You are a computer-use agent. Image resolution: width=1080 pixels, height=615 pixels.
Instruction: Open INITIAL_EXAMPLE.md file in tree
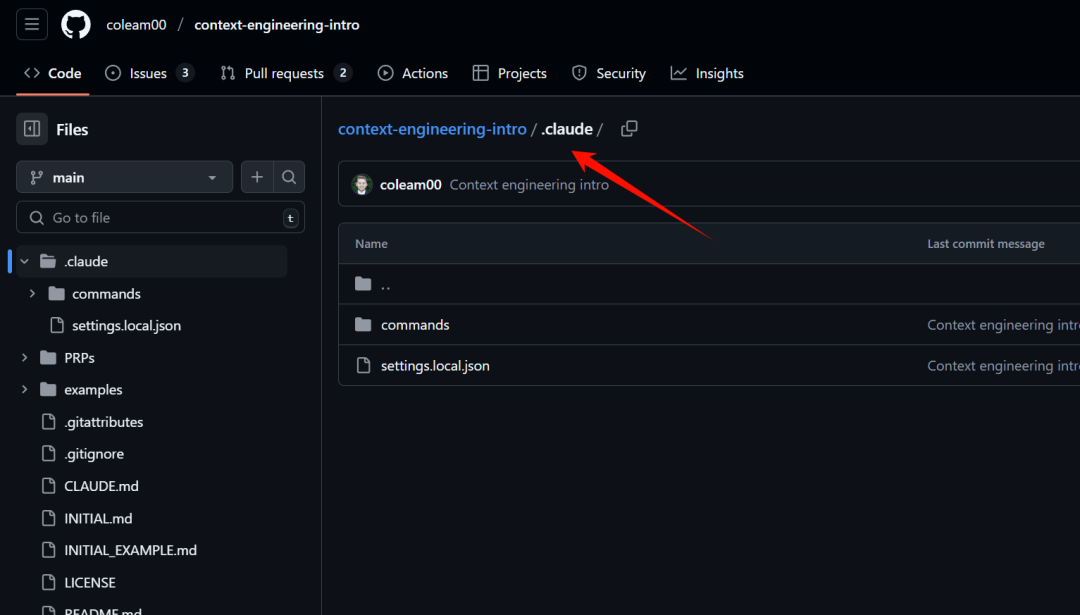[x=130, y=550]
